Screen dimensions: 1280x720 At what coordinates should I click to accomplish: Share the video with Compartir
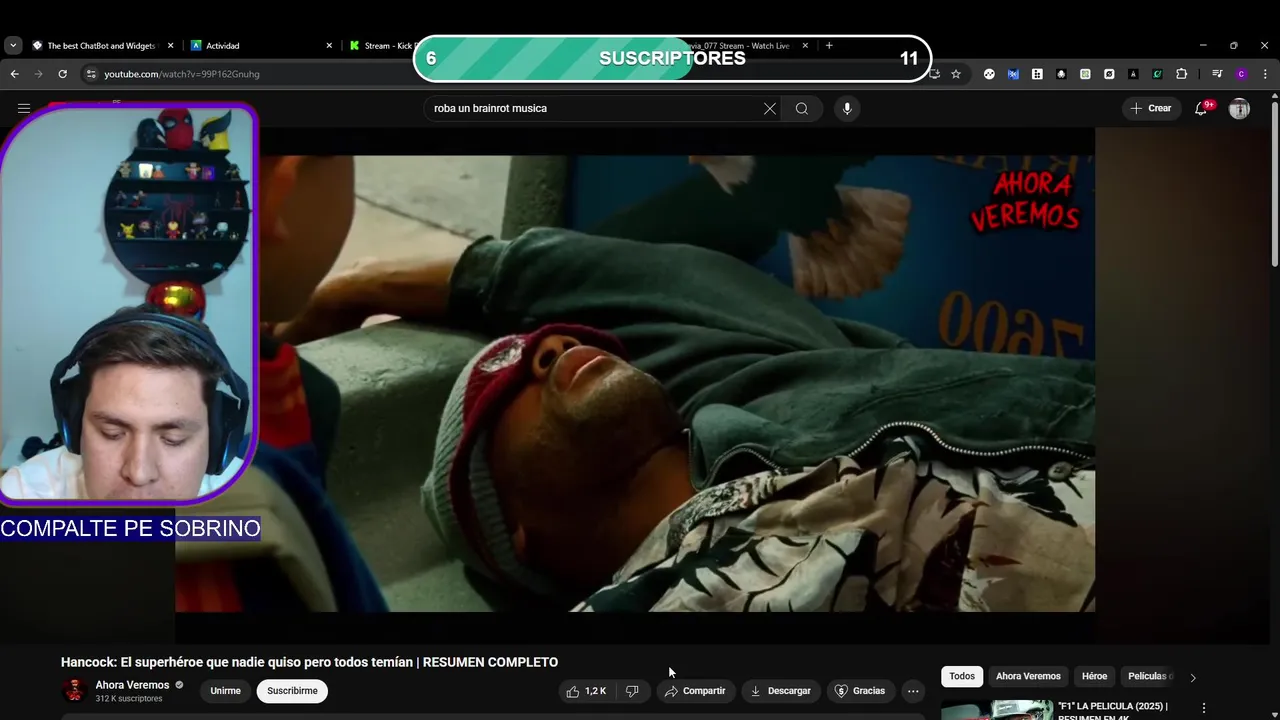tap(695, 691)
